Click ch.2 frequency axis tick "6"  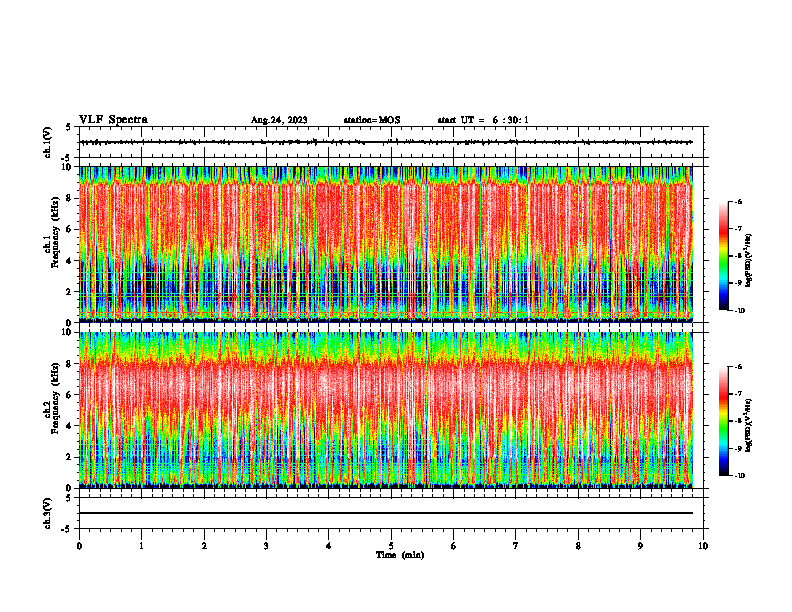pyautogui.click(x=70, y=395)
